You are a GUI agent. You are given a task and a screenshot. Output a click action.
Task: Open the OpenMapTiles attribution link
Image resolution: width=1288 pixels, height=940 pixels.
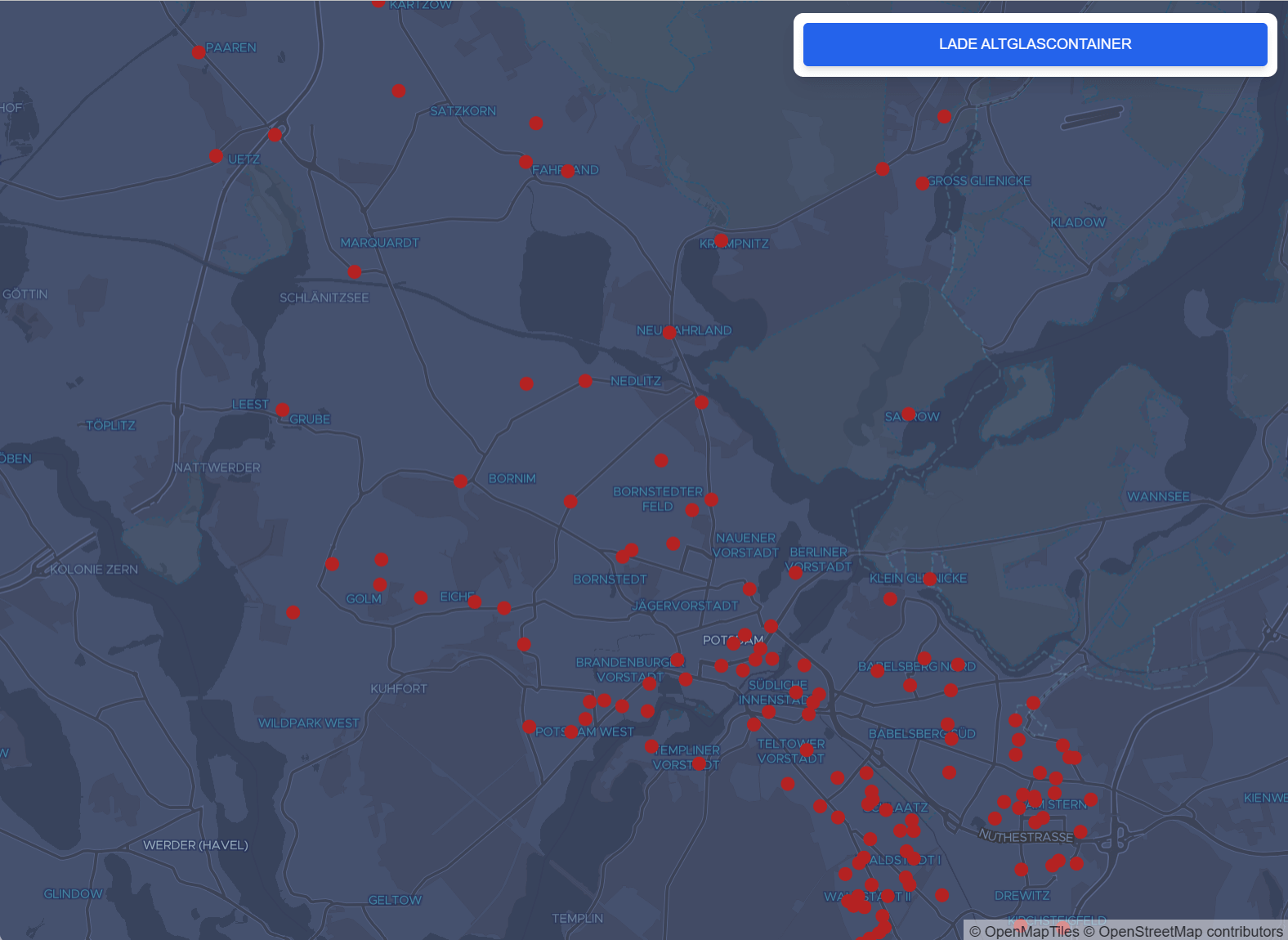pos(1031,931)
